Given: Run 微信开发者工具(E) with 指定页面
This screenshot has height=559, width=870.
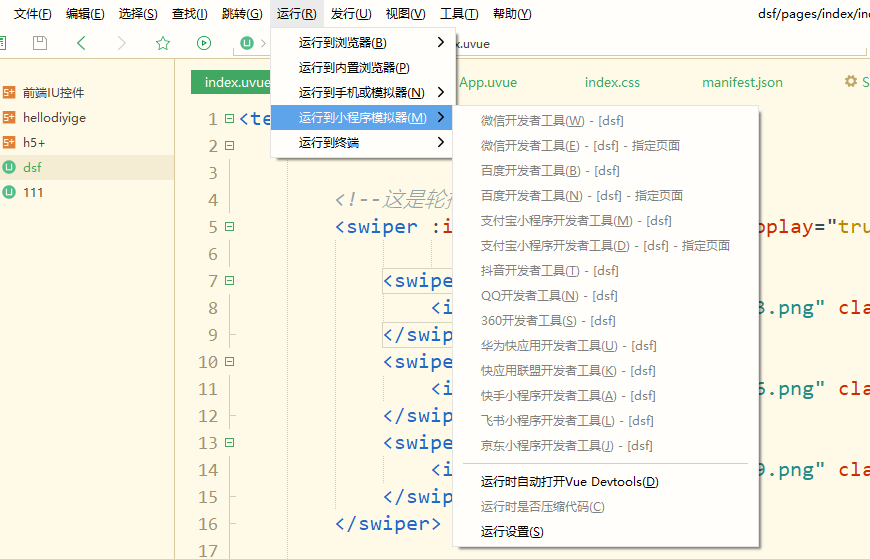Looking at the screenshot, I should pyautogui.click(x=606, y=145).
